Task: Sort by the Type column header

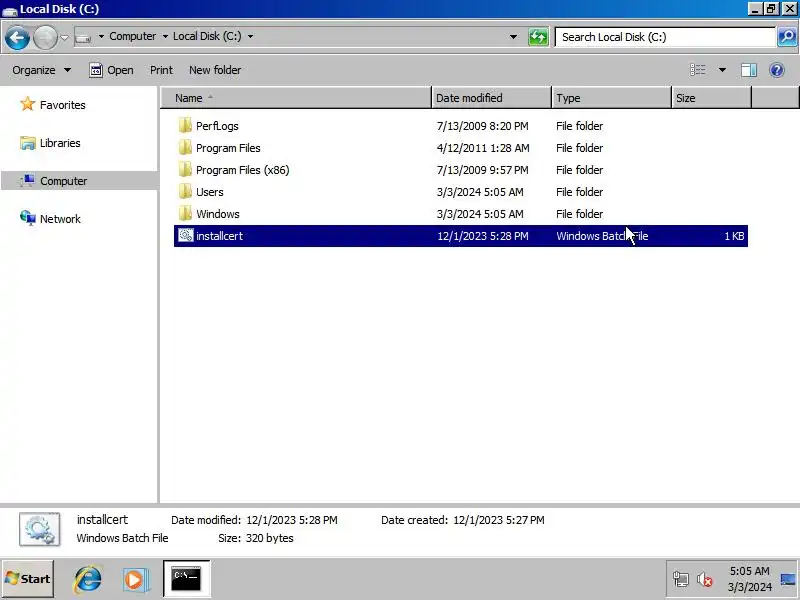Action: [x=612, y=98]
